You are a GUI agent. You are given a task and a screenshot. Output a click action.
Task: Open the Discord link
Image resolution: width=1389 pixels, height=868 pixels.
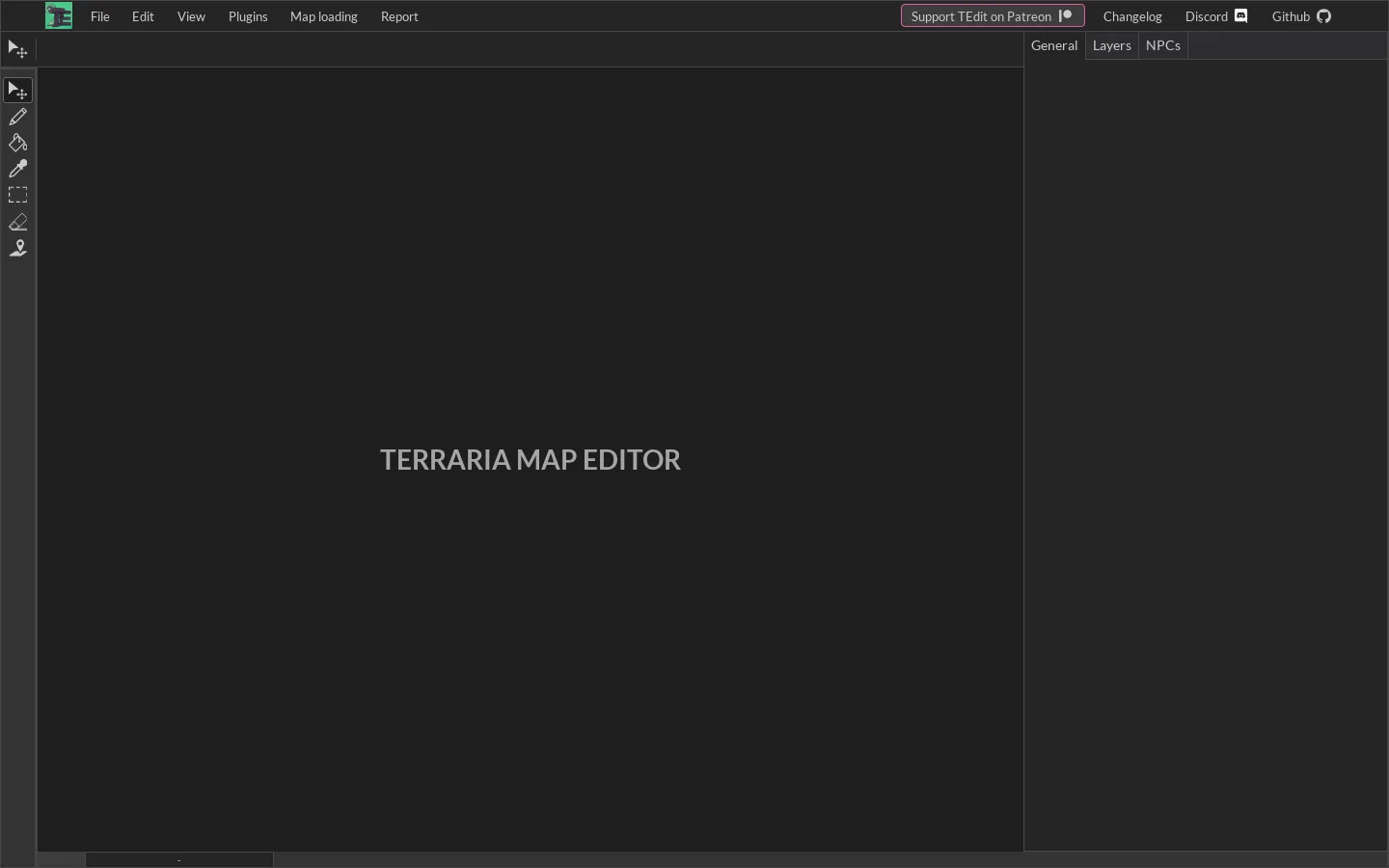pos(1216,16)
